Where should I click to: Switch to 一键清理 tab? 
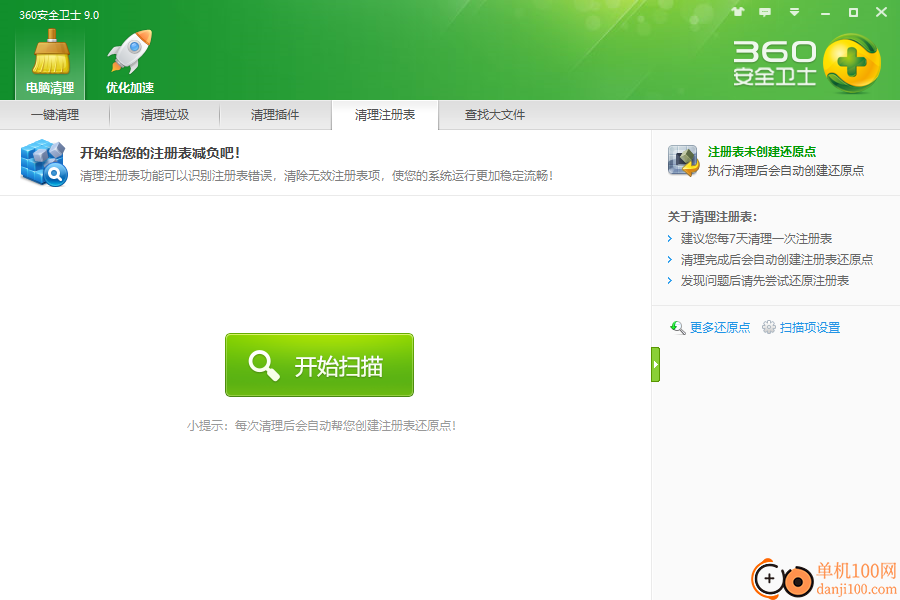[x=55, y=115]
